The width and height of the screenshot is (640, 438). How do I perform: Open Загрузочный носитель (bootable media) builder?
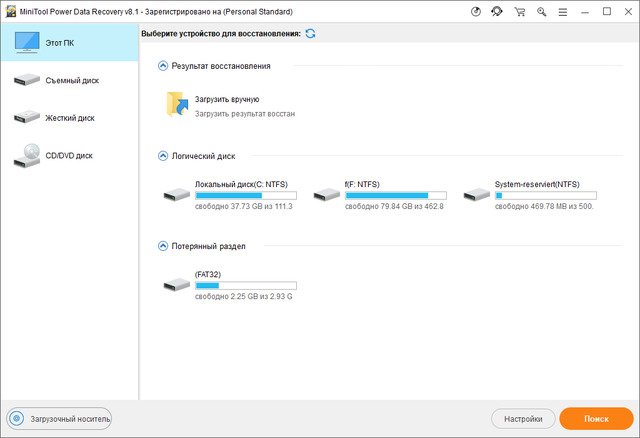(x=59, y=419)
